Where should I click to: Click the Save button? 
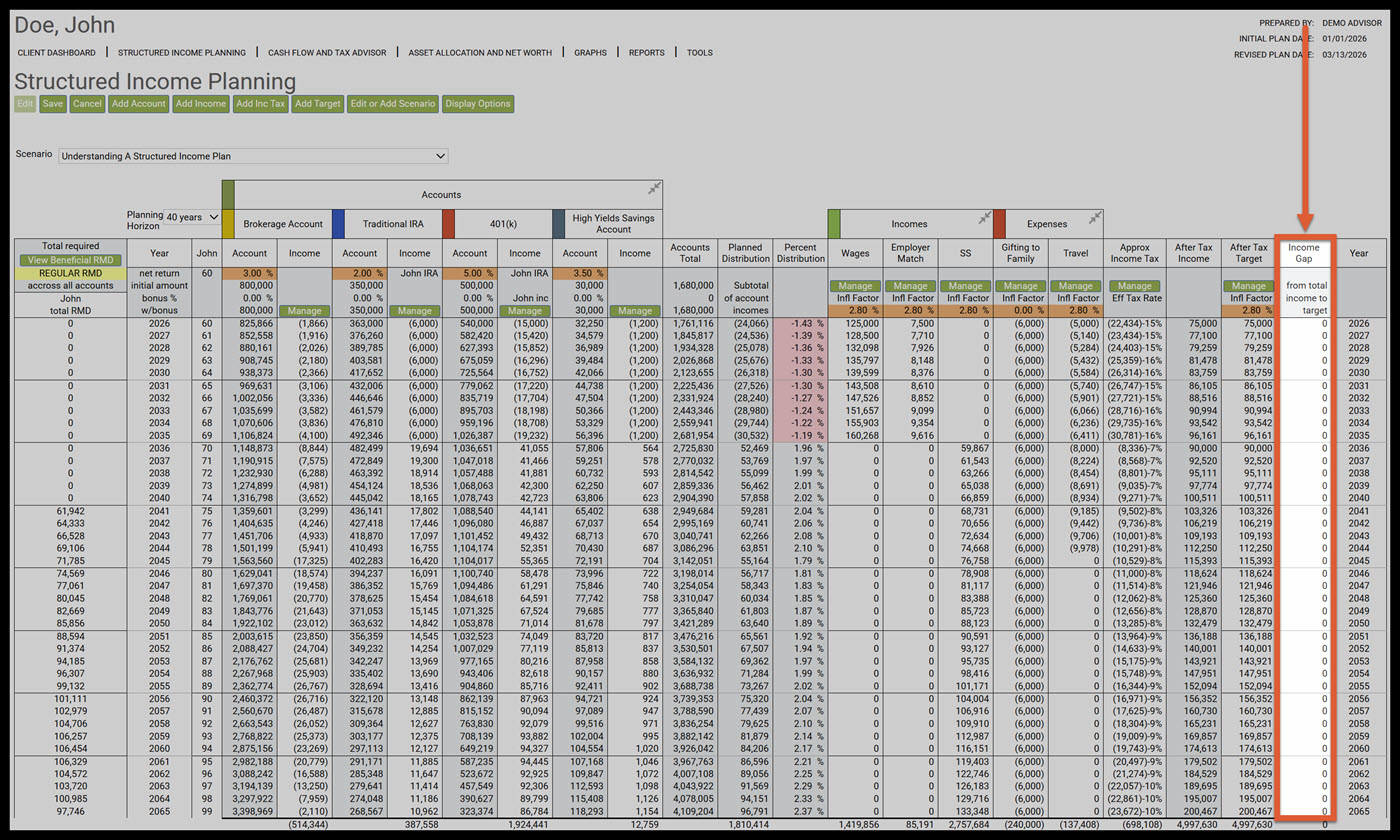(53, 103)
